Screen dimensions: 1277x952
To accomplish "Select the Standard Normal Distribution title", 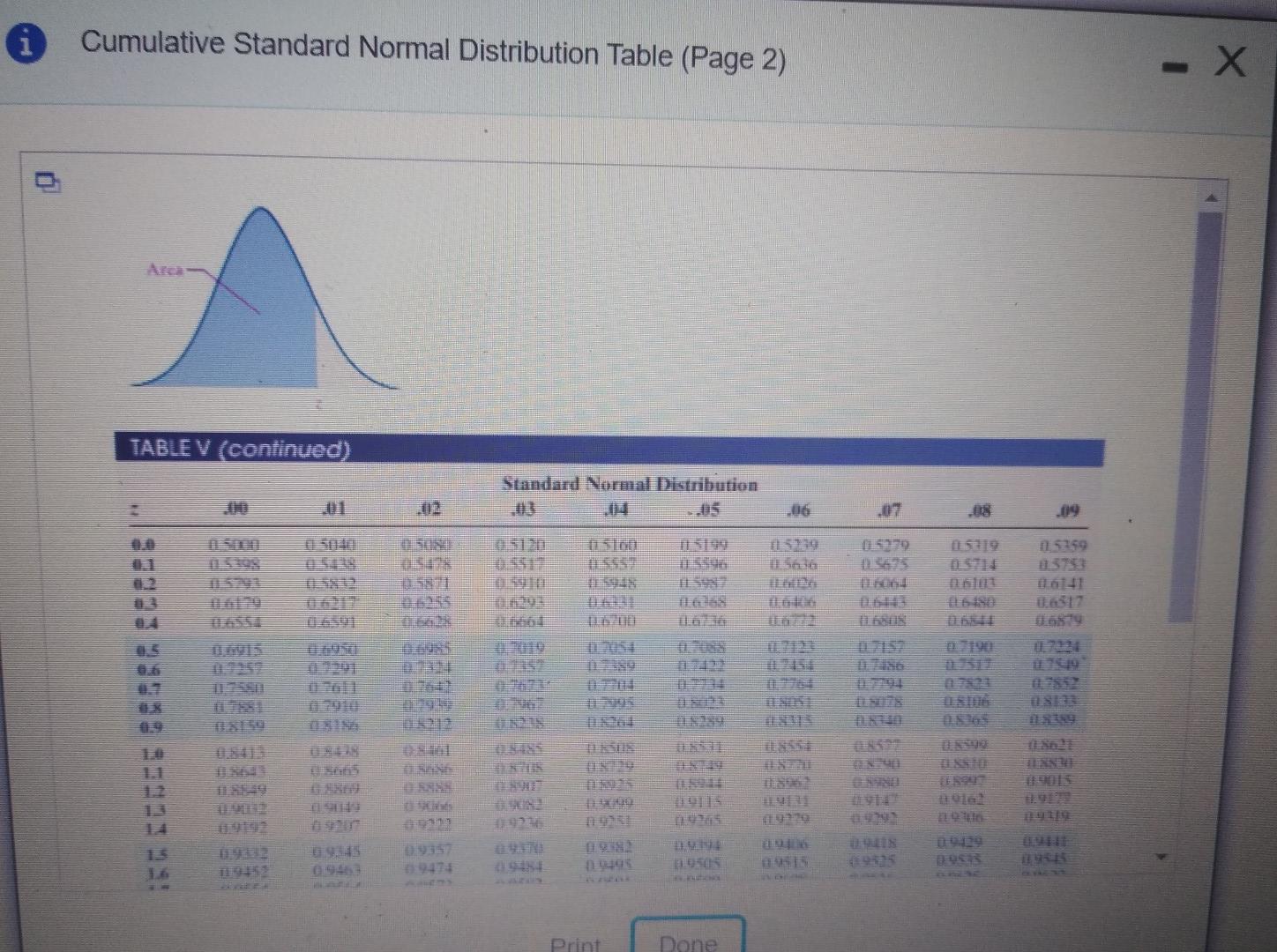I will [631, 484].
